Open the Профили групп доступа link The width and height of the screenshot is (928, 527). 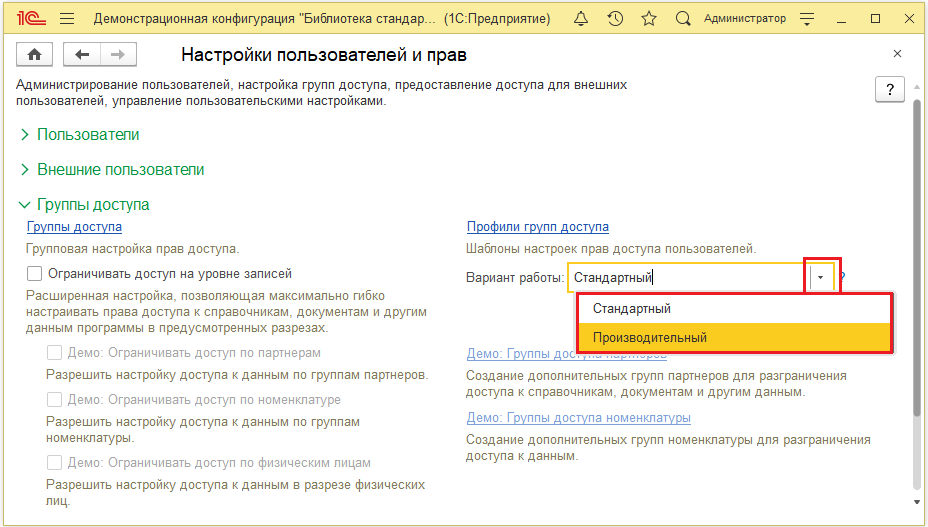pos(537,227)
